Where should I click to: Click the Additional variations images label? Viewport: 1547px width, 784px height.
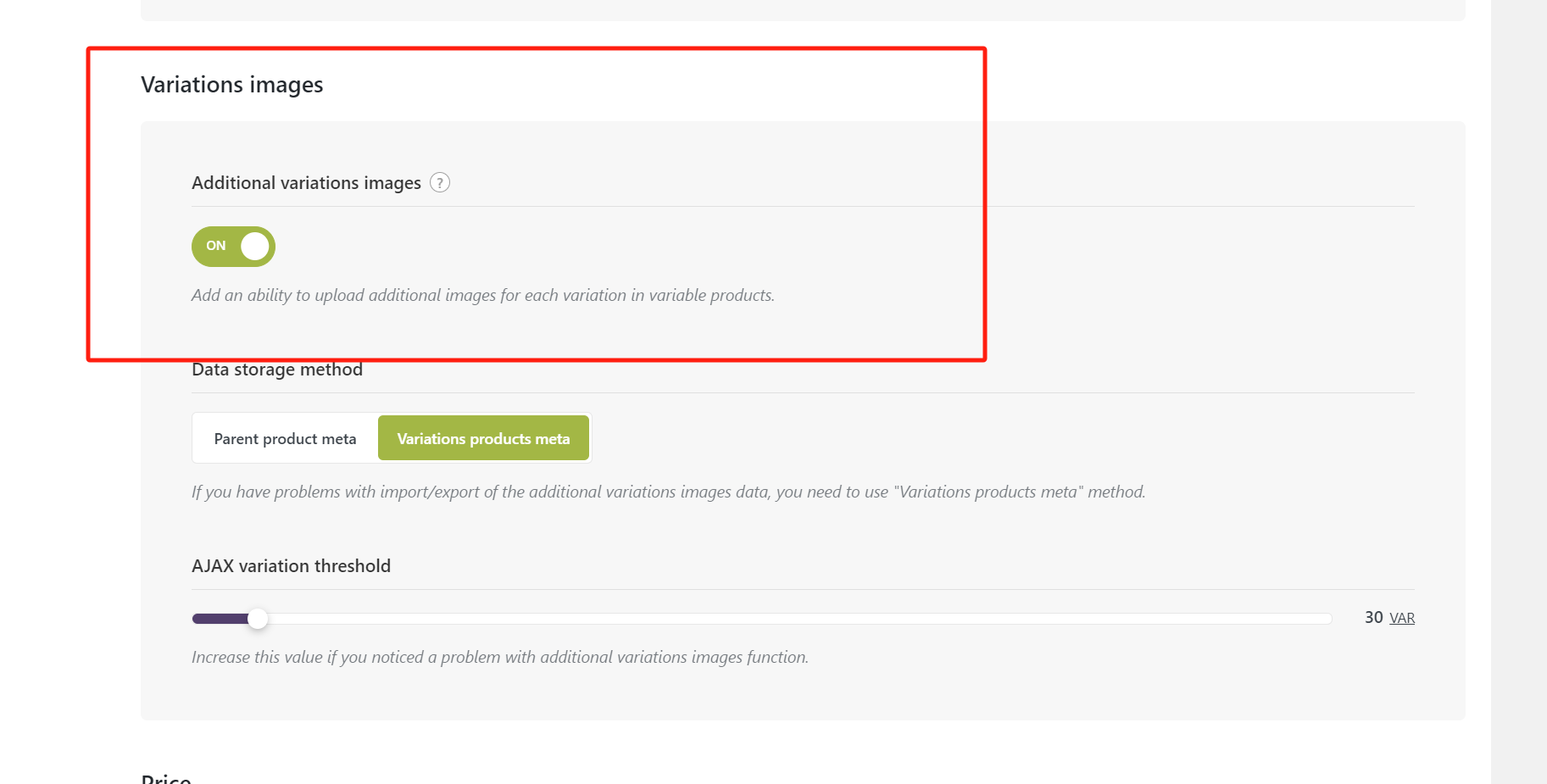pos(306,183)
